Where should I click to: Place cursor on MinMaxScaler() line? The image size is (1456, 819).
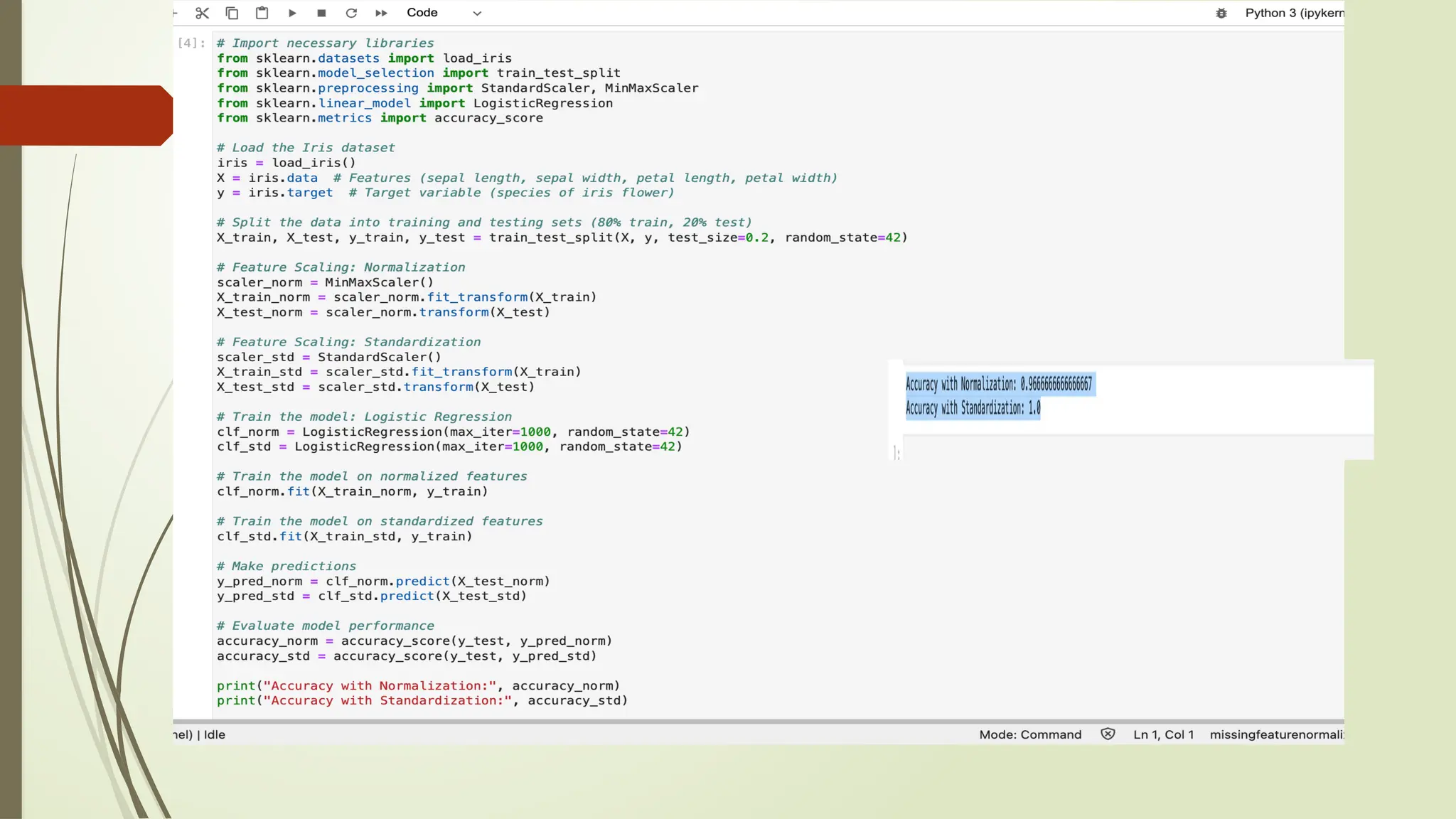[x=325, y=282]
